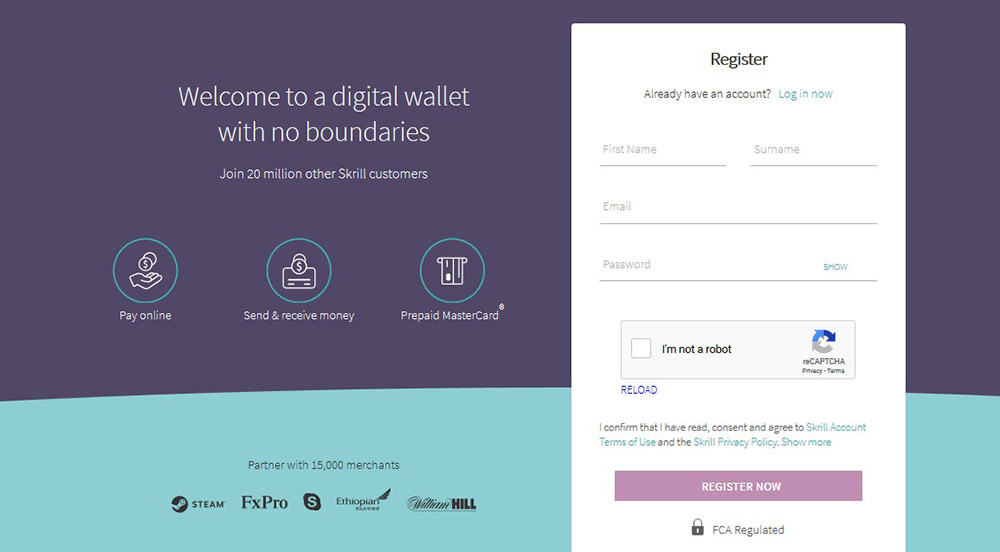Expand terms with Show more

click(x=806, y=442)
